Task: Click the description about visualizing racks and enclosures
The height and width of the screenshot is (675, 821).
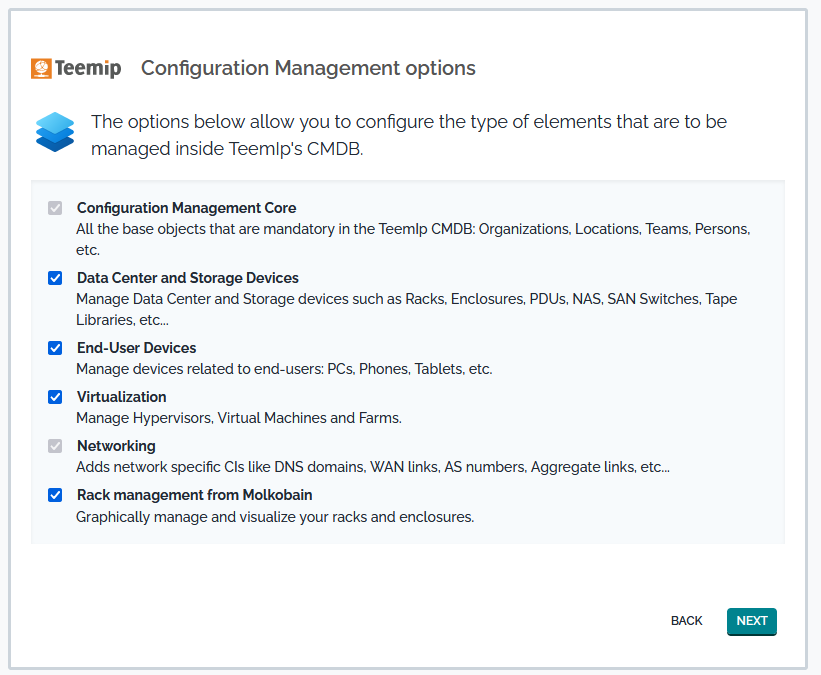Action: (x=275, y=517)
